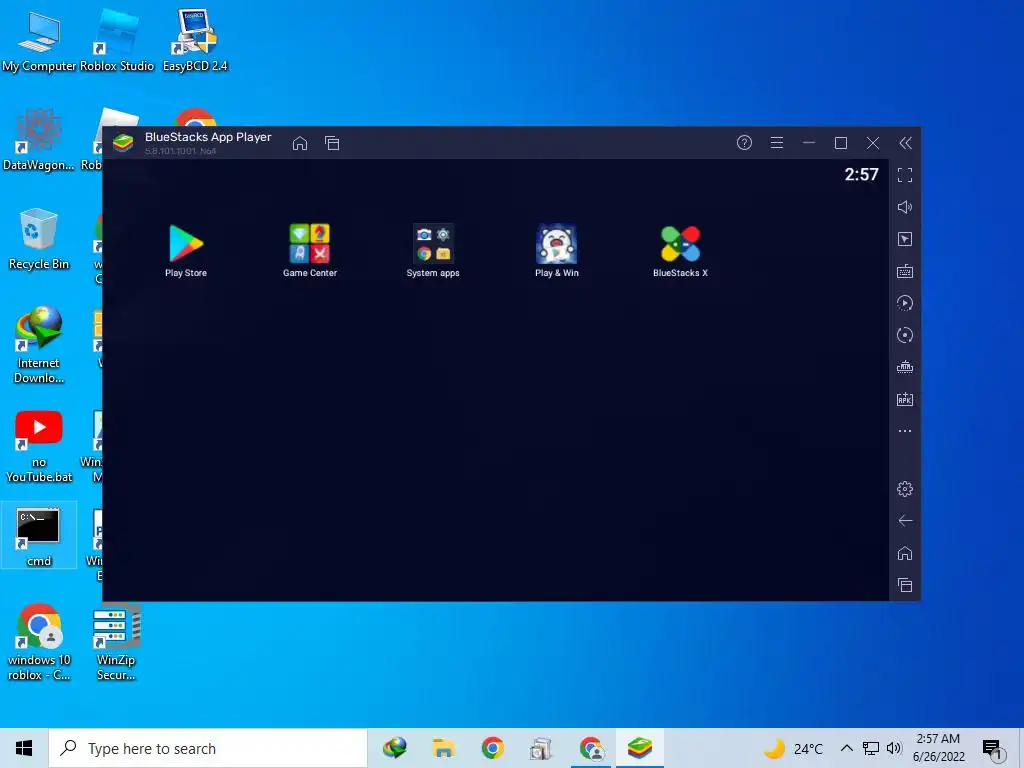Select EasyBCD 2.4 desktop shortcut
Viewport: 1024px width, 768px height.
tap(195, 41)
